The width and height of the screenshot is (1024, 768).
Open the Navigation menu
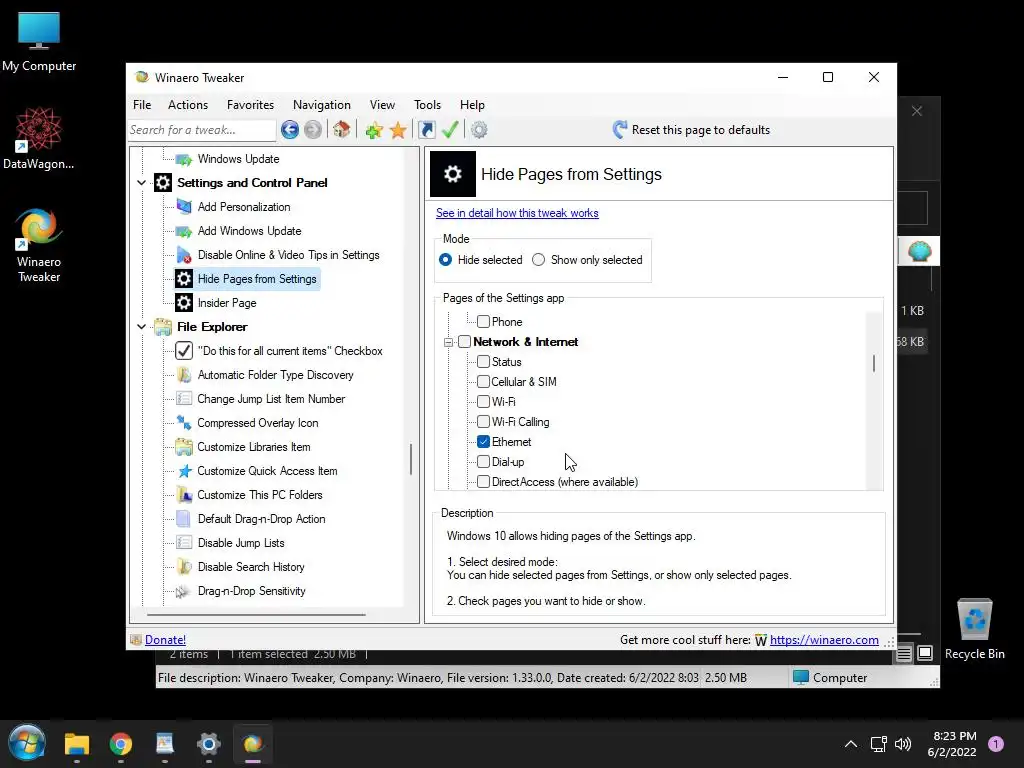coord(322,105)
